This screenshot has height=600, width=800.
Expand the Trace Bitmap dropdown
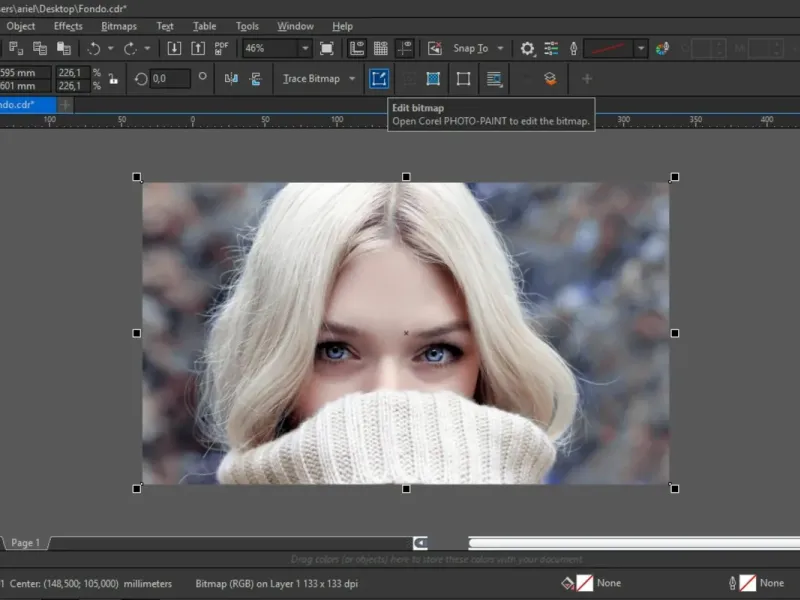tap(352, 78)
